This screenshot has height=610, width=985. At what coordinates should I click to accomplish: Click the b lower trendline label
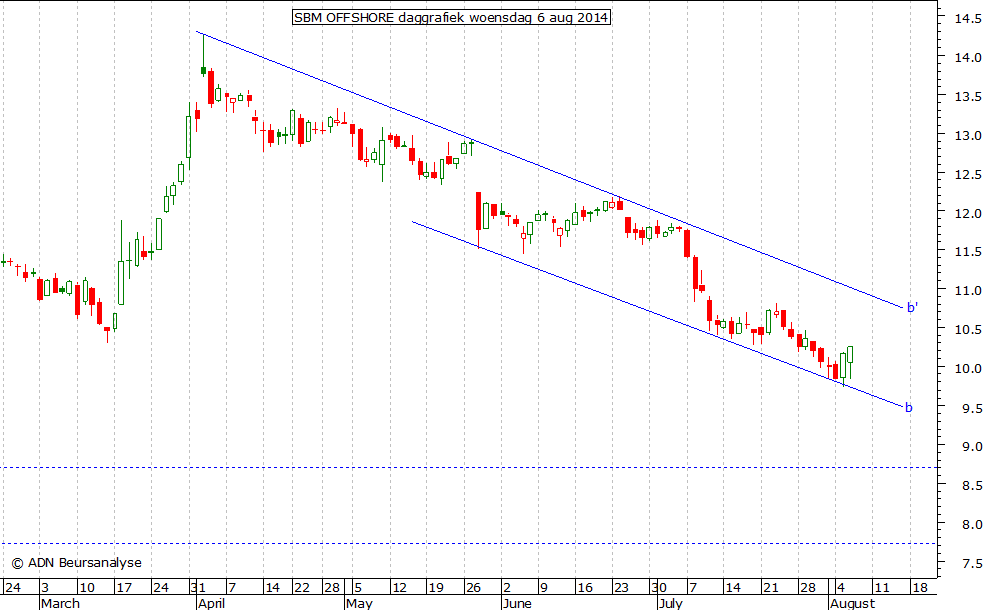(x=908, y=407)
